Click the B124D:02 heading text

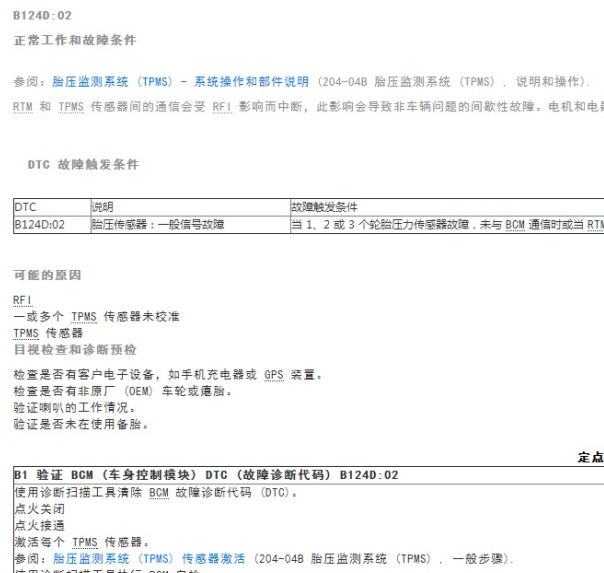click(x=42, y=15)
